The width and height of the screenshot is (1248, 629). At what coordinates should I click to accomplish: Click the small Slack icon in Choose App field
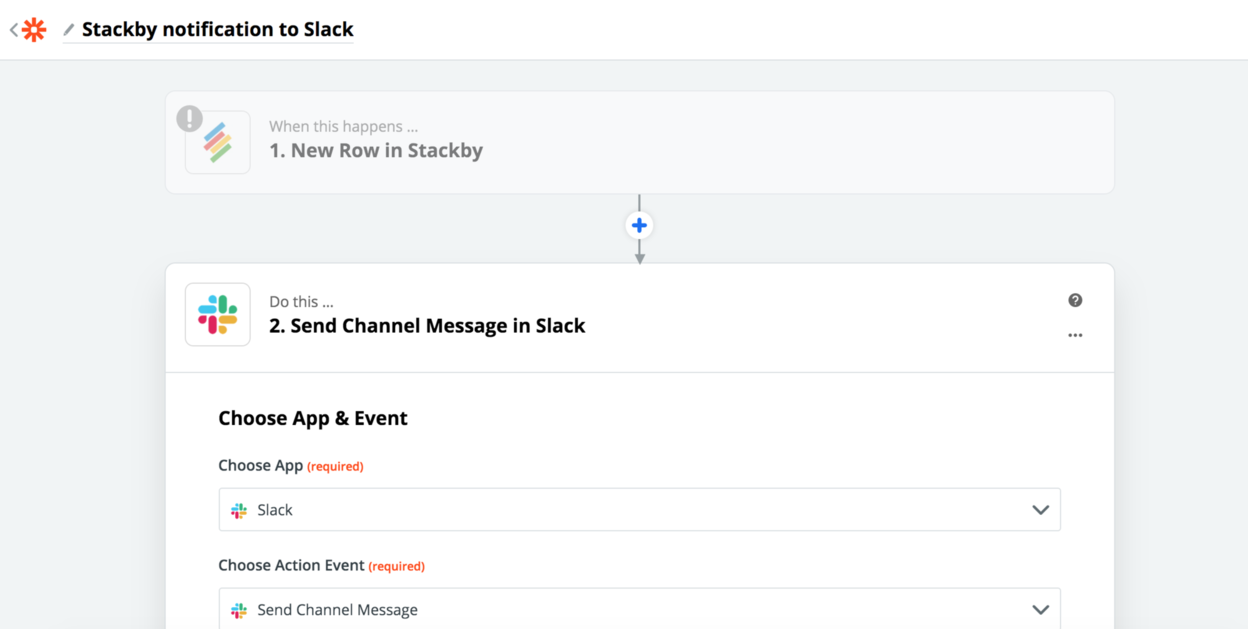tap(239, 510)
